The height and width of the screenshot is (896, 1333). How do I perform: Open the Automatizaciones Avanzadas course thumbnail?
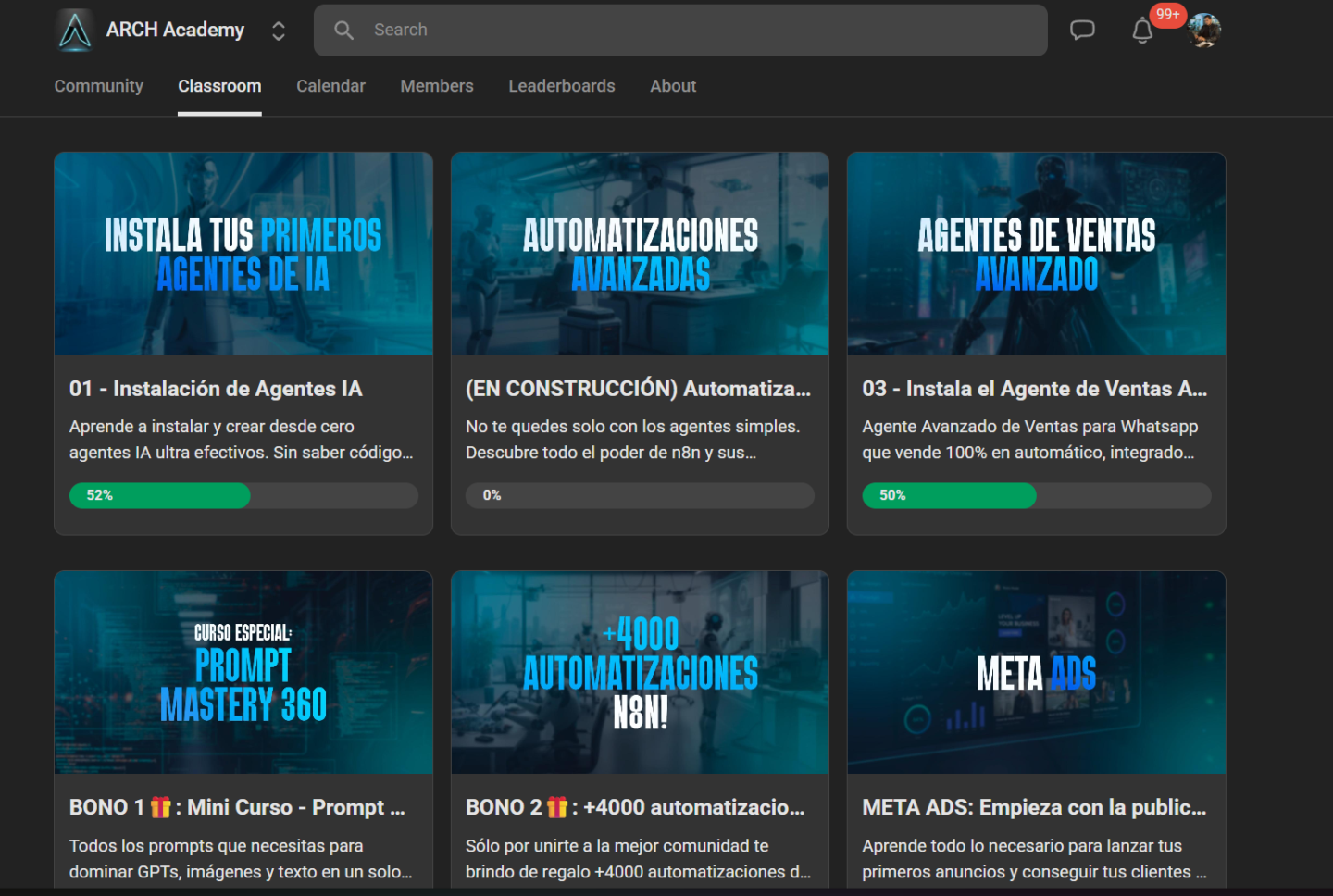coord(640,255)
